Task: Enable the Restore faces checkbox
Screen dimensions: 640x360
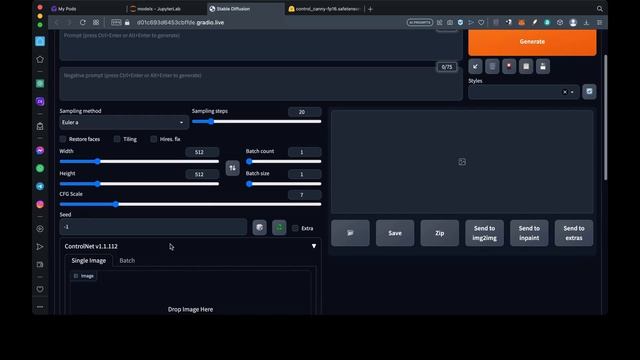Action: pos(63,139)
